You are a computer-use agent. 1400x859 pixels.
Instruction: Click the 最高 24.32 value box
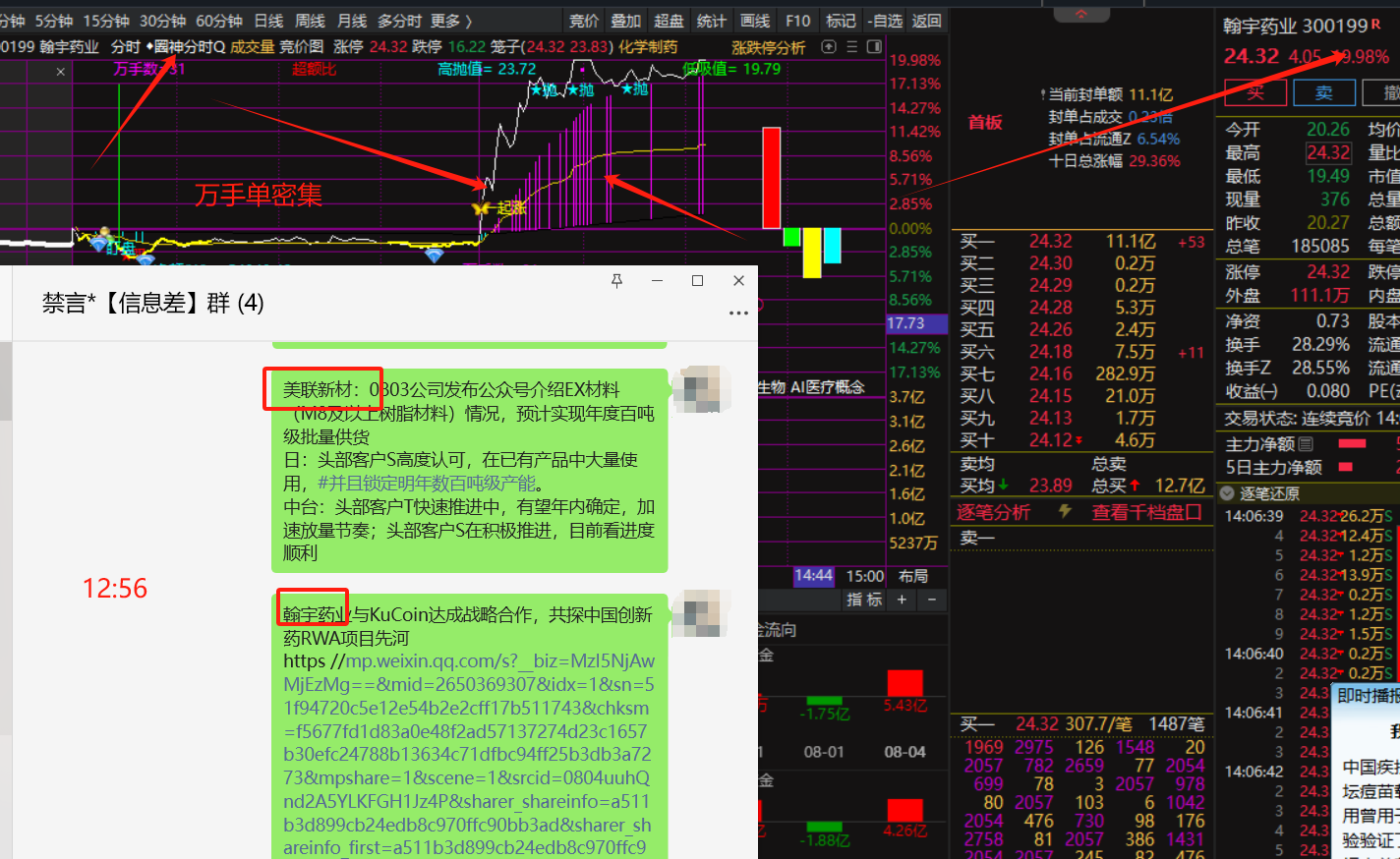pos(1328,152)
